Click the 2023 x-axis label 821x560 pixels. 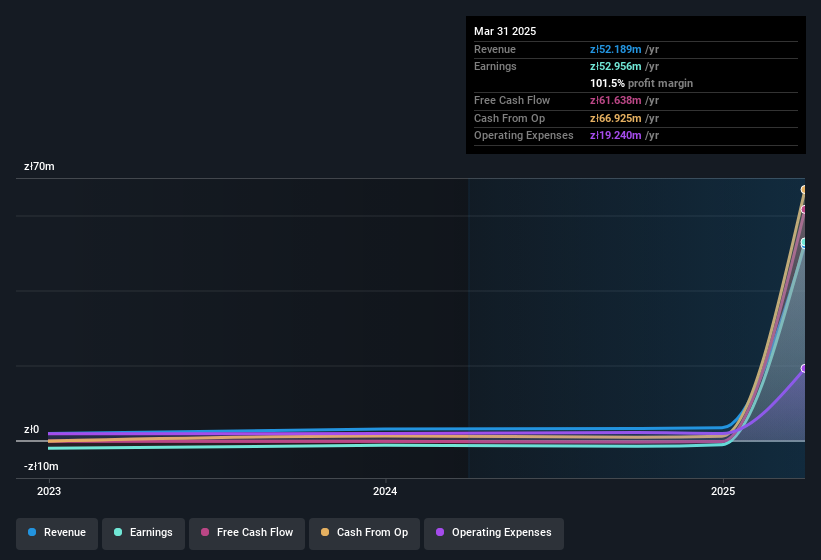coord(49,491)
